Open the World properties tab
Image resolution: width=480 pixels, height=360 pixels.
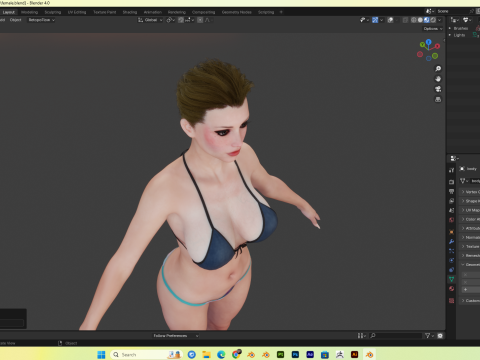point(452,220)
